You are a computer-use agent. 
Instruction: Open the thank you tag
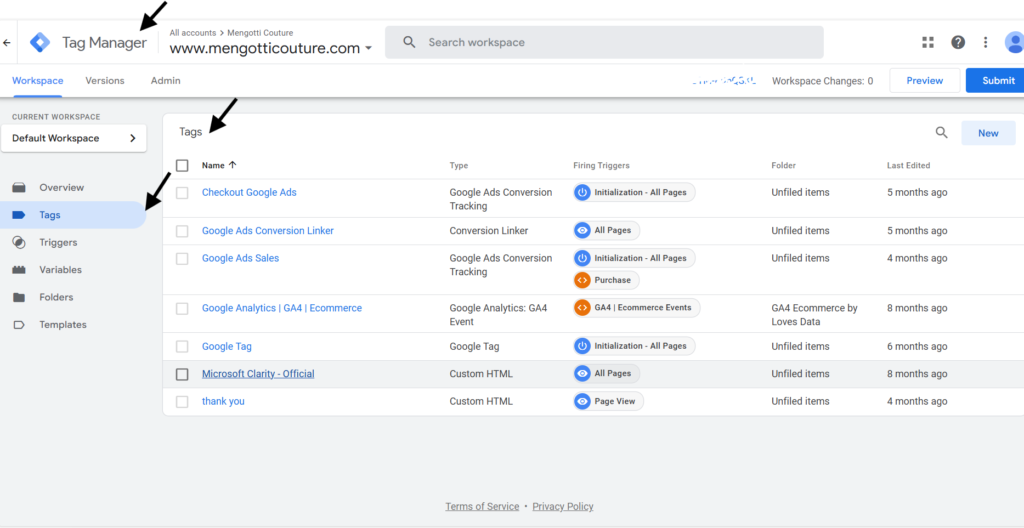click(x=223, y=401)
